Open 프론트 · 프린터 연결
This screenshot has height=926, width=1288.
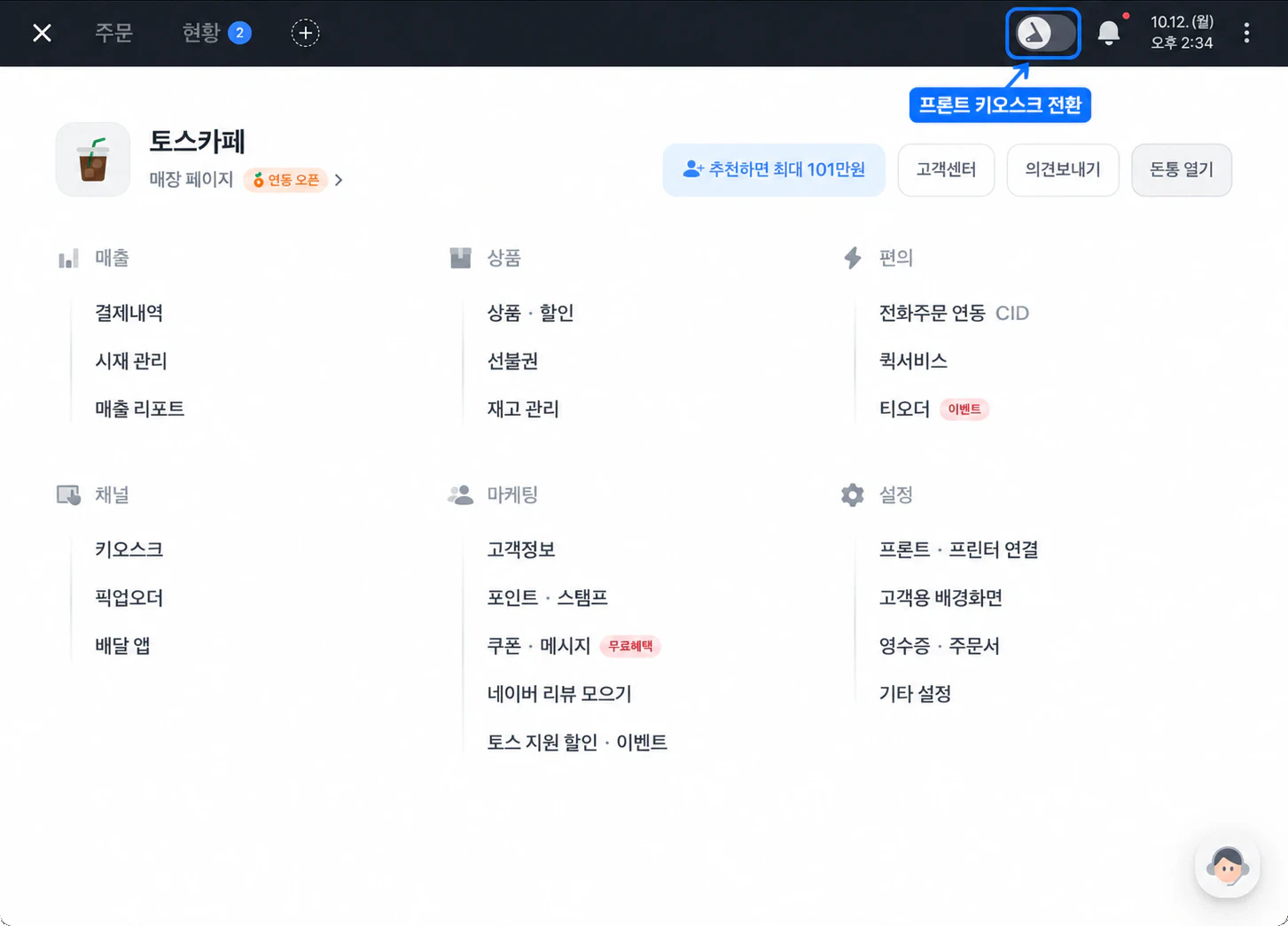point(958,549)
